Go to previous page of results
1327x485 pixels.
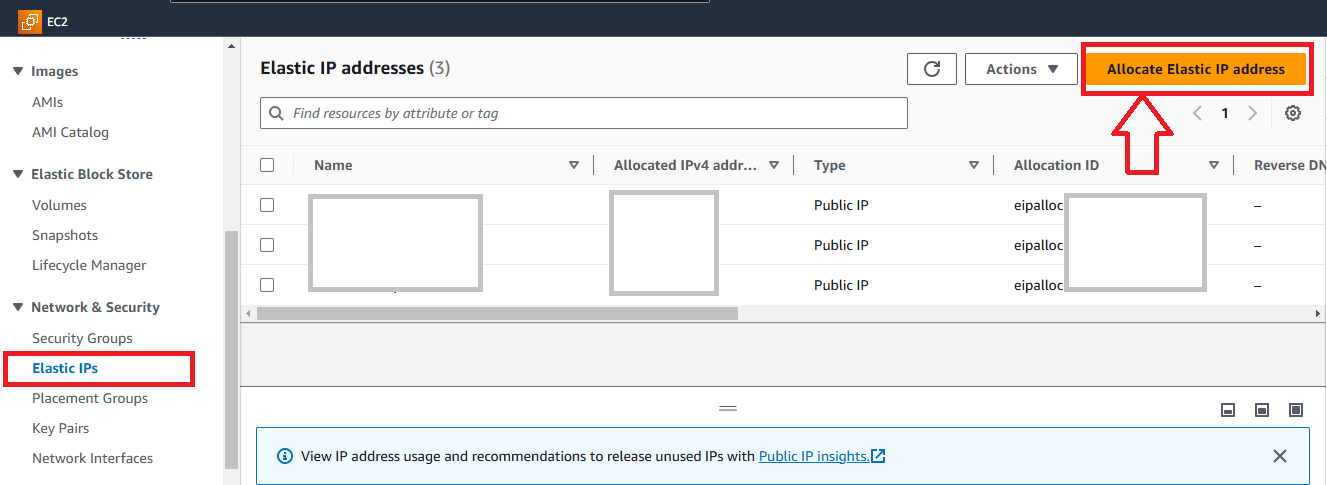(x=1197, y=113)
